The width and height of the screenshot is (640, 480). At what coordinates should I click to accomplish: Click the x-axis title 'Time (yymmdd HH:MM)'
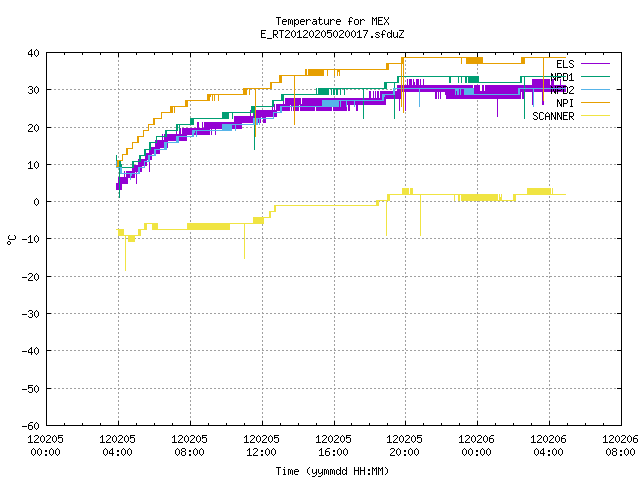[332, 471]
